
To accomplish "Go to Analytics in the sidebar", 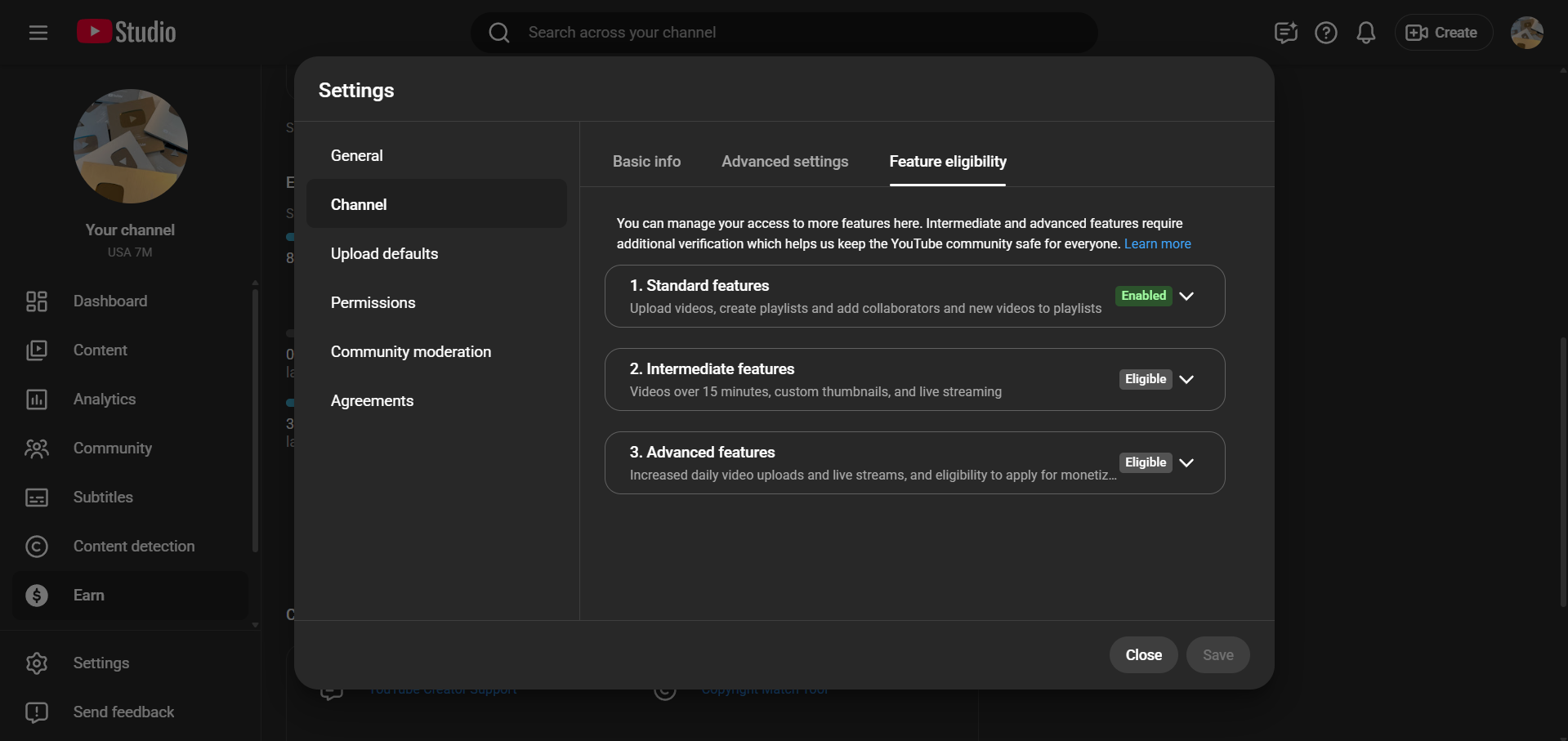I will 104,400.
